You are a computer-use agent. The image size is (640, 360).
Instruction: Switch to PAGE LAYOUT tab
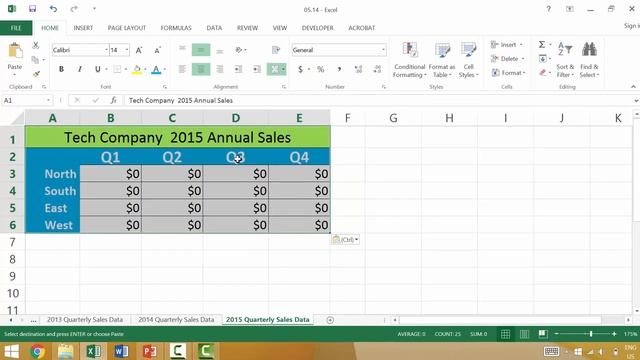pos(127,28)
